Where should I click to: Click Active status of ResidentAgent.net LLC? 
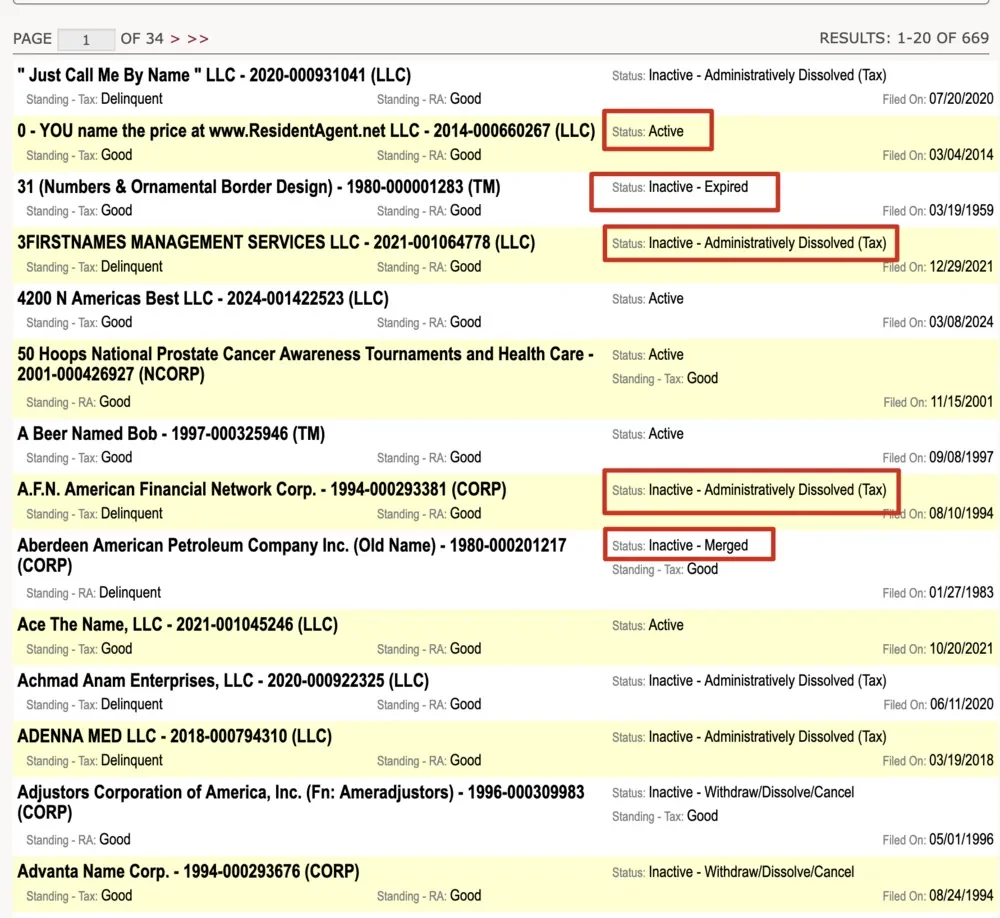point(666,131)
